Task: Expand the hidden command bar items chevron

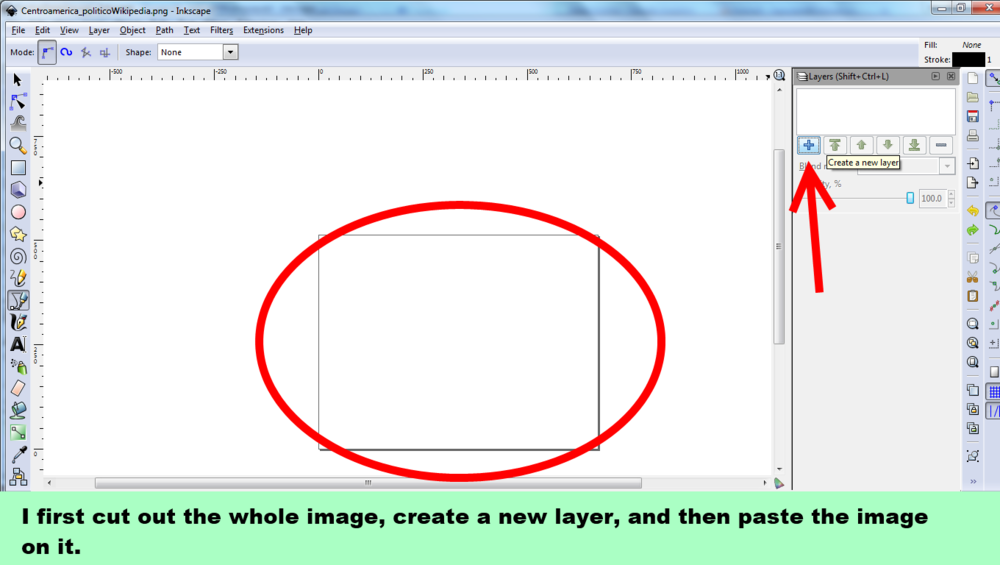Action: pos(972,482)
